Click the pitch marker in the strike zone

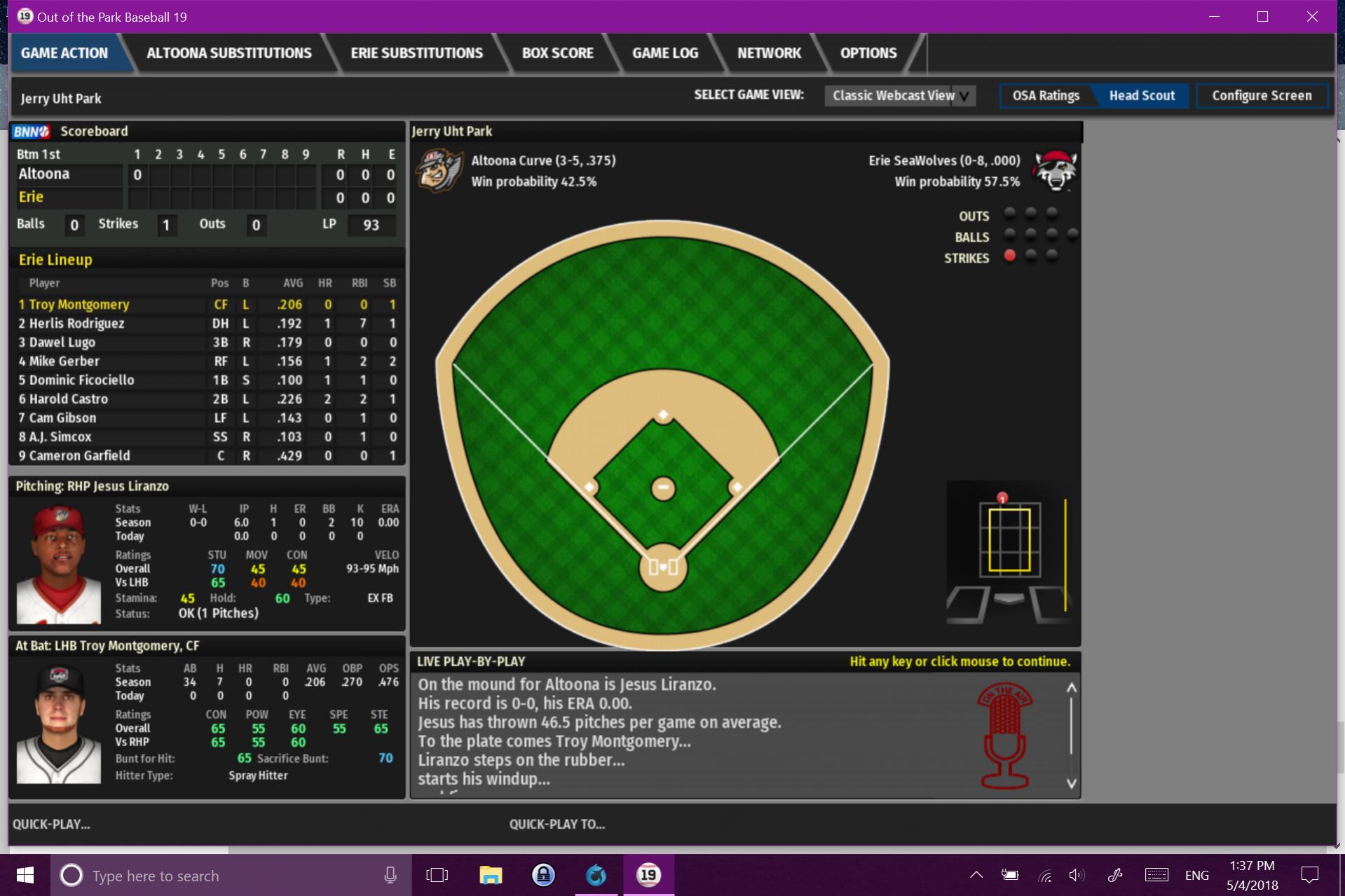[x=1002, y=498]
